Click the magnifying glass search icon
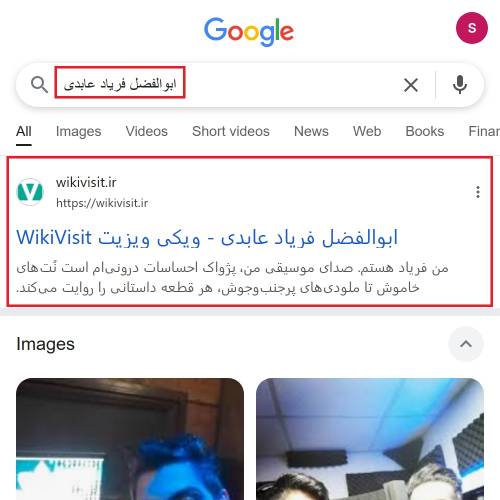The width and height of the screenshot is (500, 500). [39, 84]
